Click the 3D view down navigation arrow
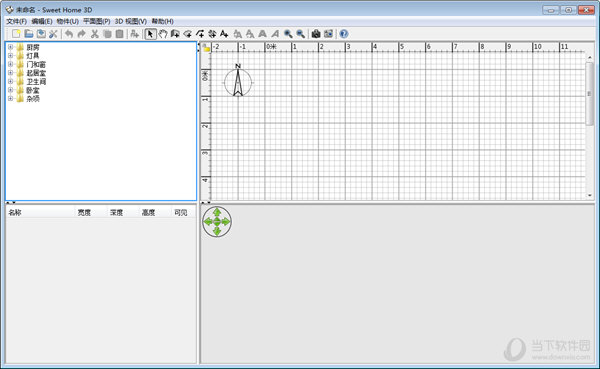The width and height of the screenshot is (600, 369). pos(217,231)
